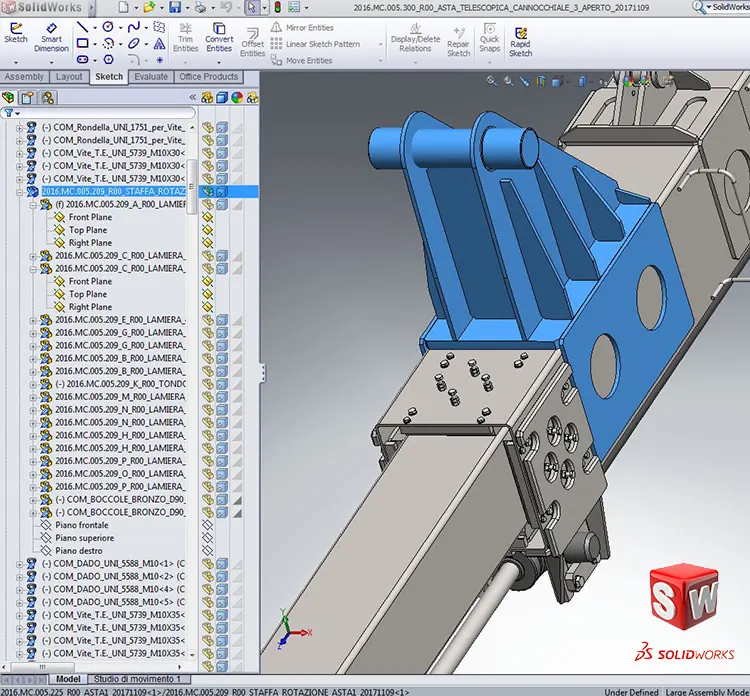This screenshot has height=696, width=750.
Task: Click the Print icon
Action: 201,7
